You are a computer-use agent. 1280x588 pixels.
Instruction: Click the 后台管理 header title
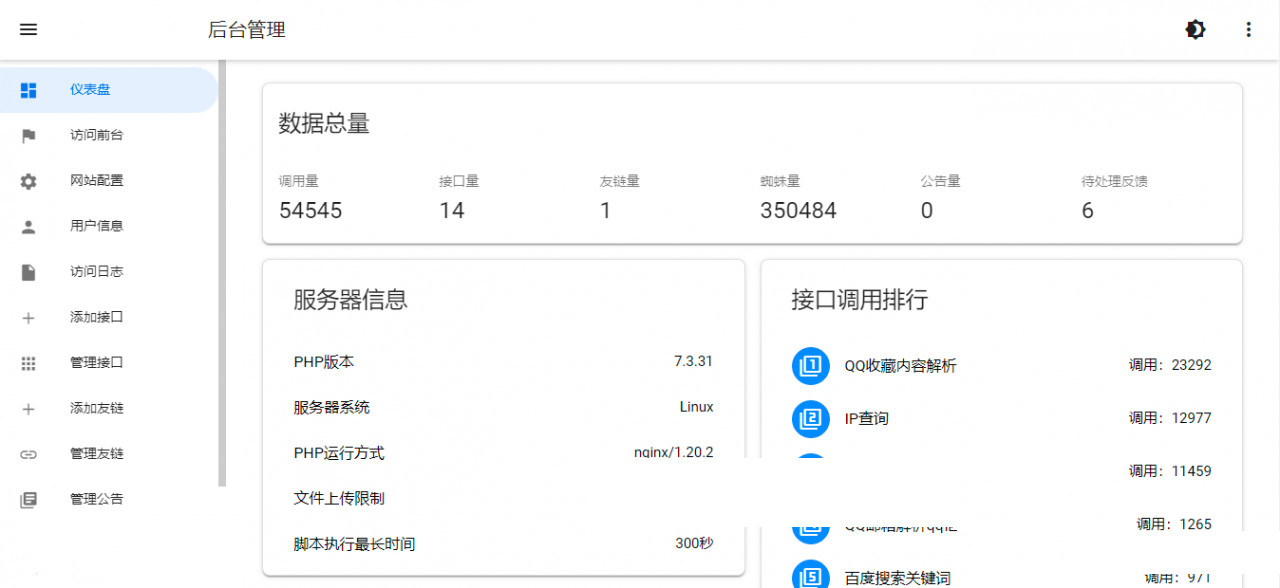point(247,30)
